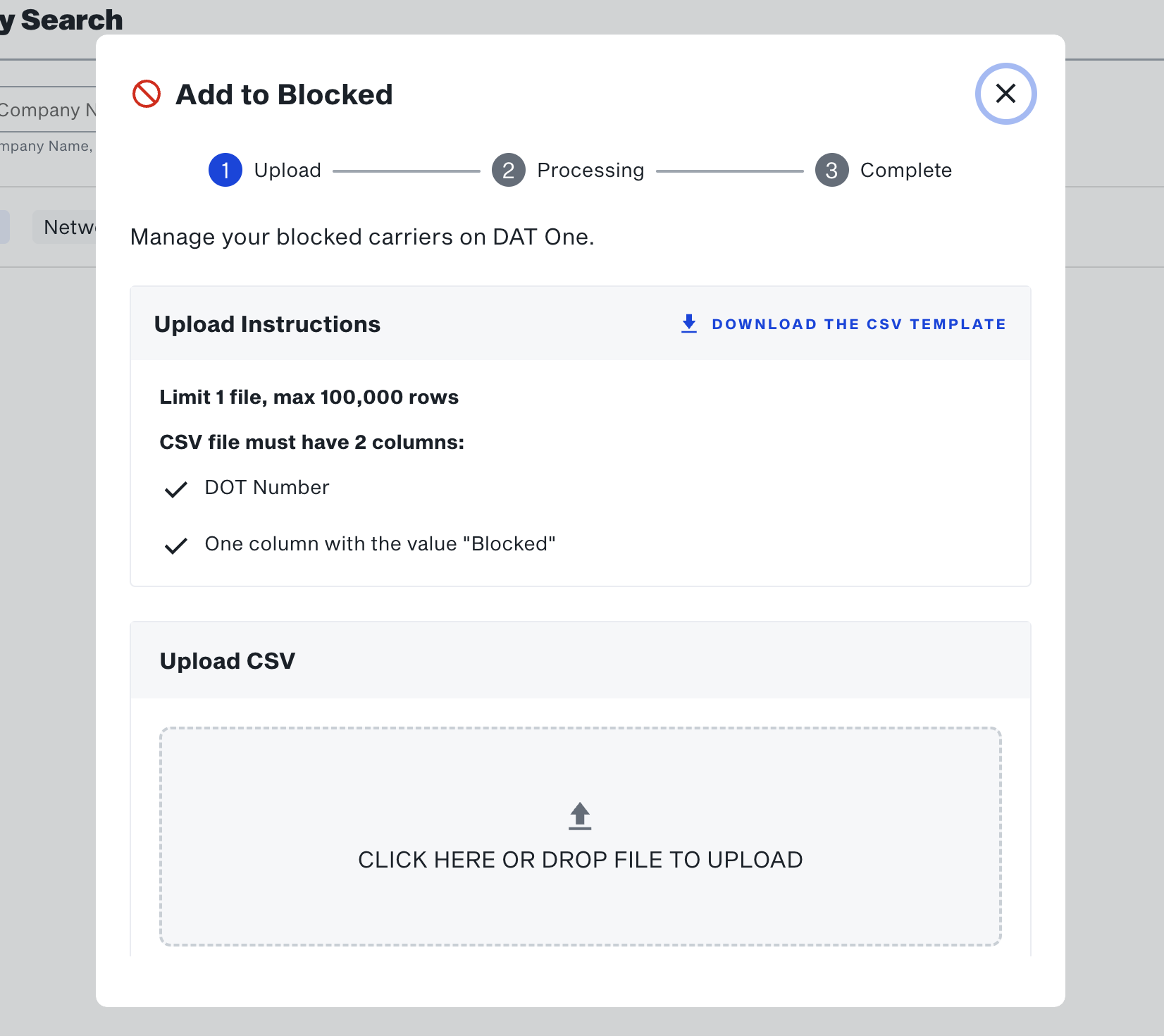Click the step 1 Upload circle

coord(225,171)
